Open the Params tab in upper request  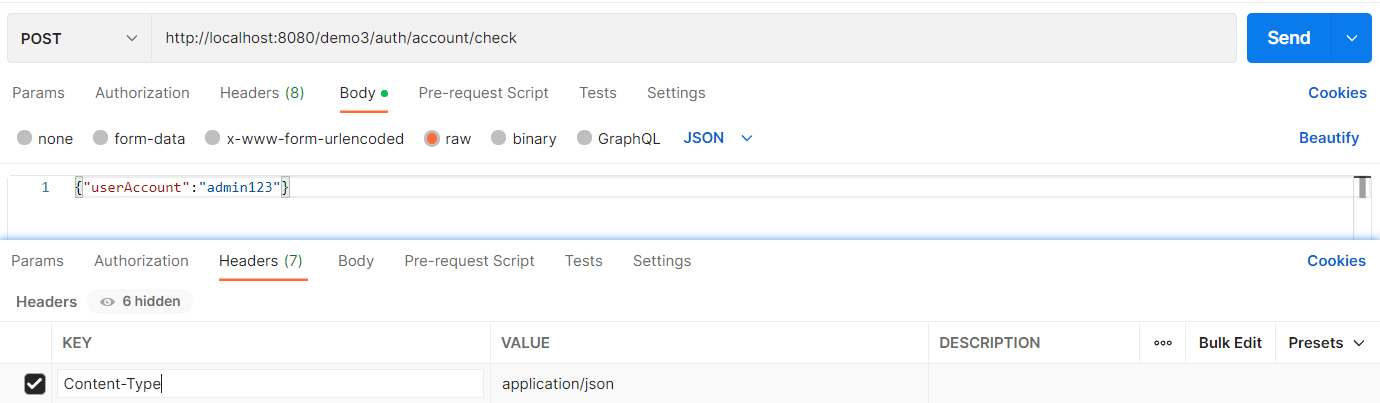point(38,93)
